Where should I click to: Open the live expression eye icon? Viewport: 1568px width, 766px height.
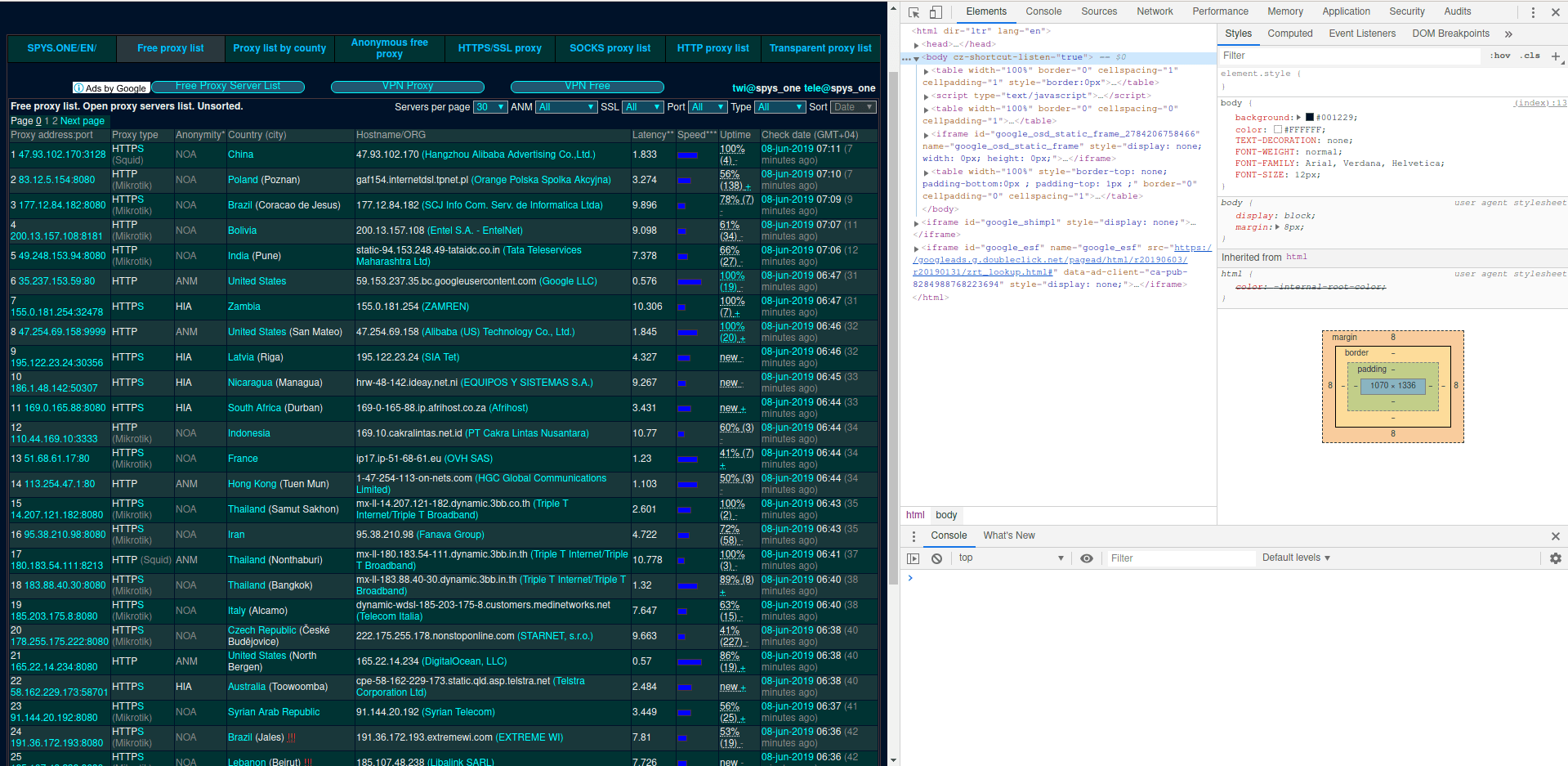pyautogui.click(x=1087, y=558)
